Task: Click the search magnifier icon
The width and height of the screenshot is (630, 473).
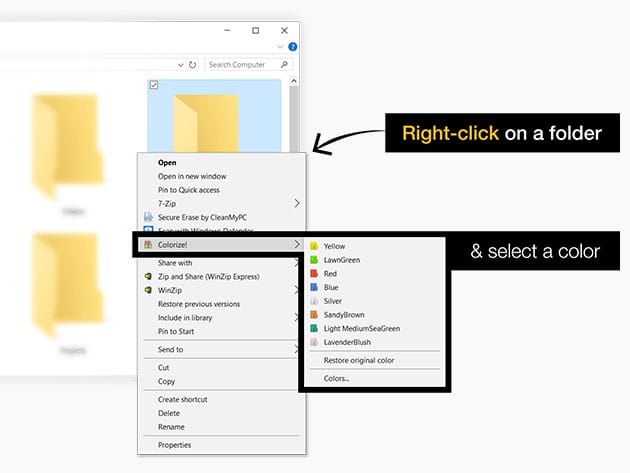Action: (283, 65)
